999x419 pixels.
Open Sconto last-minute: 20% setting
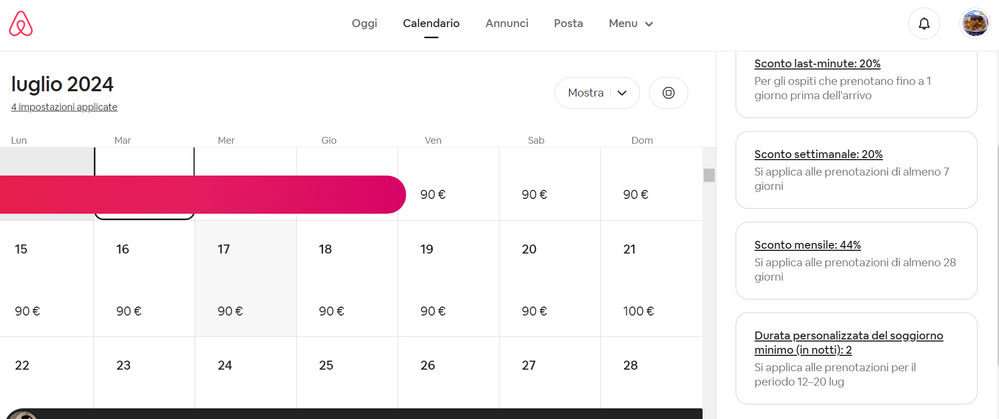pyautogui.click(x=818, y=63)
